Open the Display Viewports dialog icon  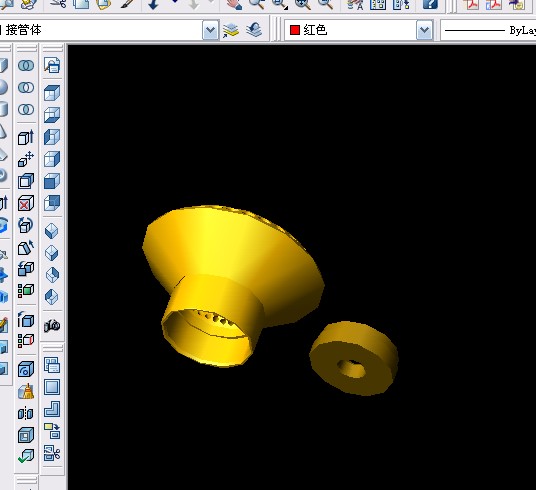point(52,365)
